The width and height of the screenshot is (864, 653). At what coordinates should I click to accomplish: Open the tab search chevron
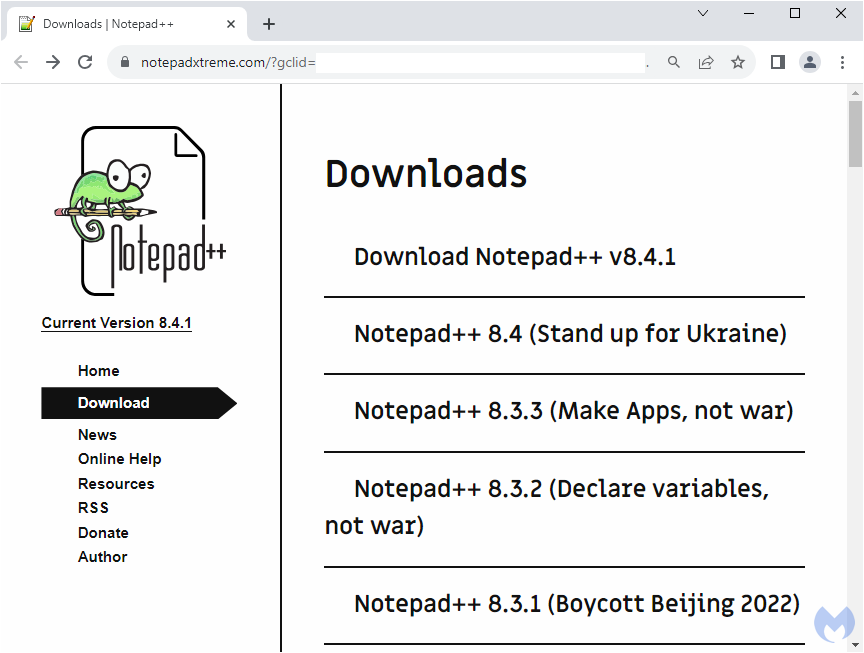point(703,13)
